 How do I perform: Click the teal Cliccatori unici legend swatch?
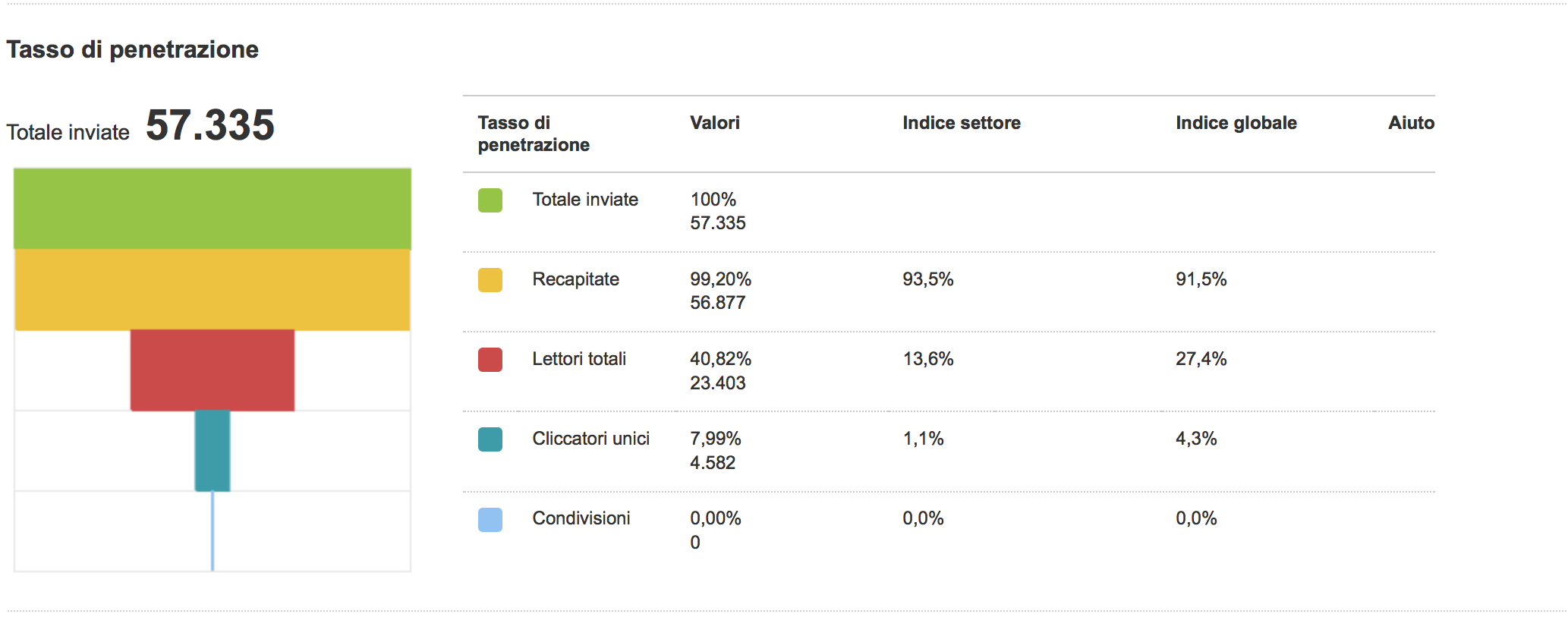pos(490,439)
